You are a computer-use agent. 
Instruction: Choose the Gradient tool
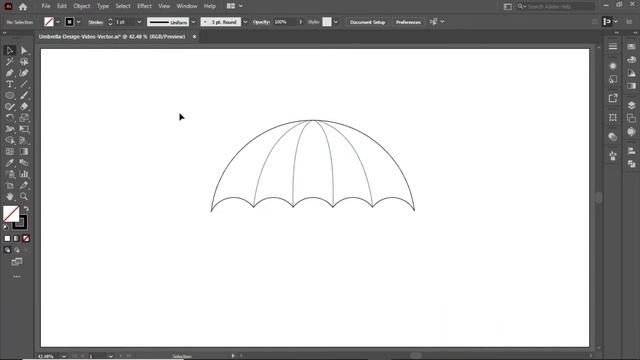(x=24, y=151)
